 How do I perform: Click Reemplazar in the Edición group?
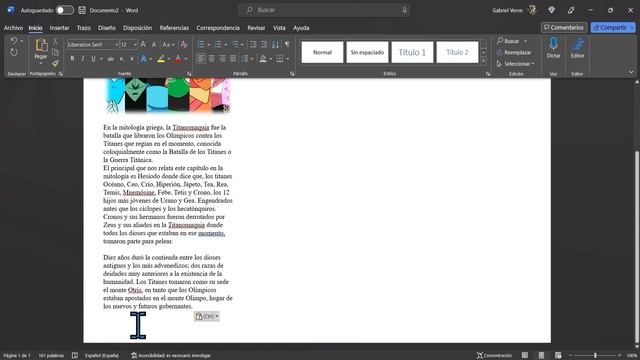514,52
